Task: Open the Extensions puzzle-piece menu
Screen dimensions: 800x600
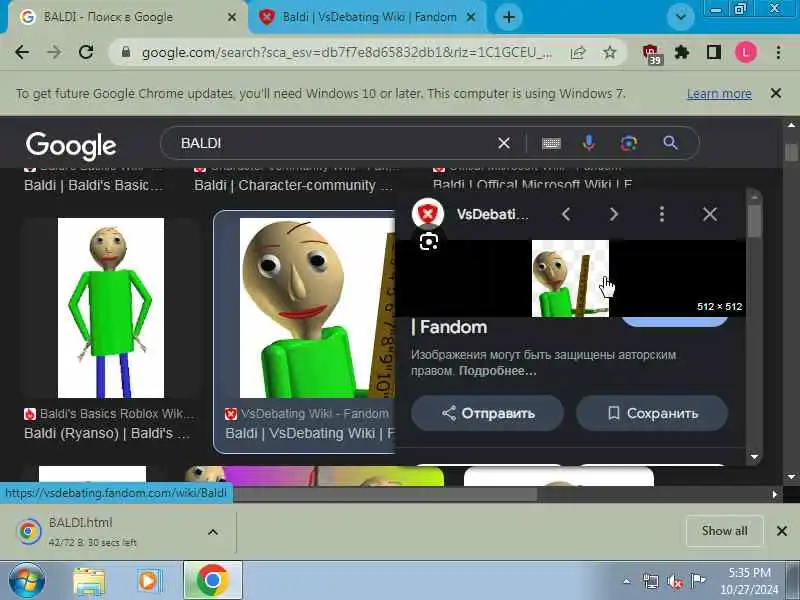Action: tap(682, 52)
